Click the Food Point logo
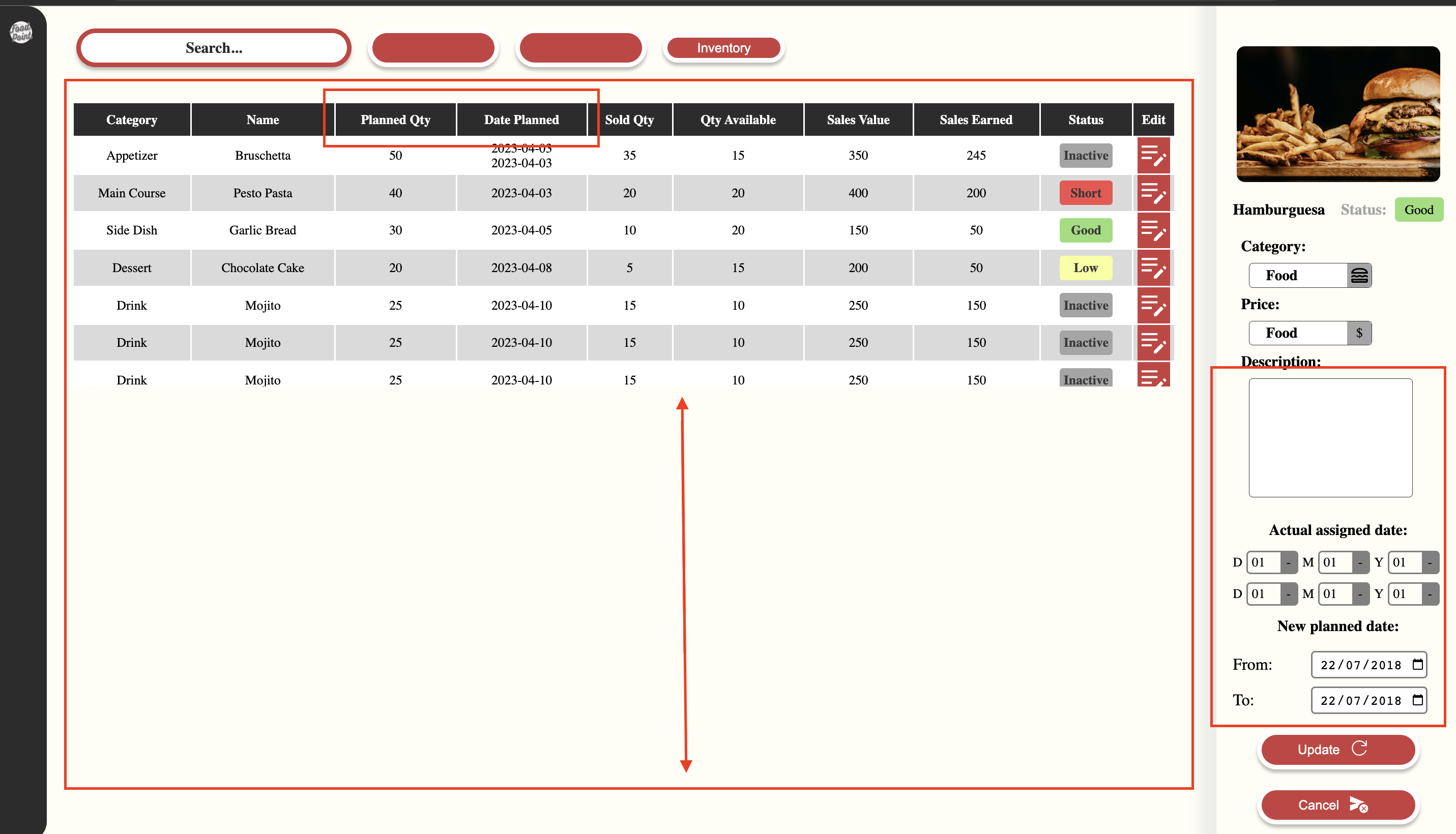1456x834 pixels. (22, 33)
